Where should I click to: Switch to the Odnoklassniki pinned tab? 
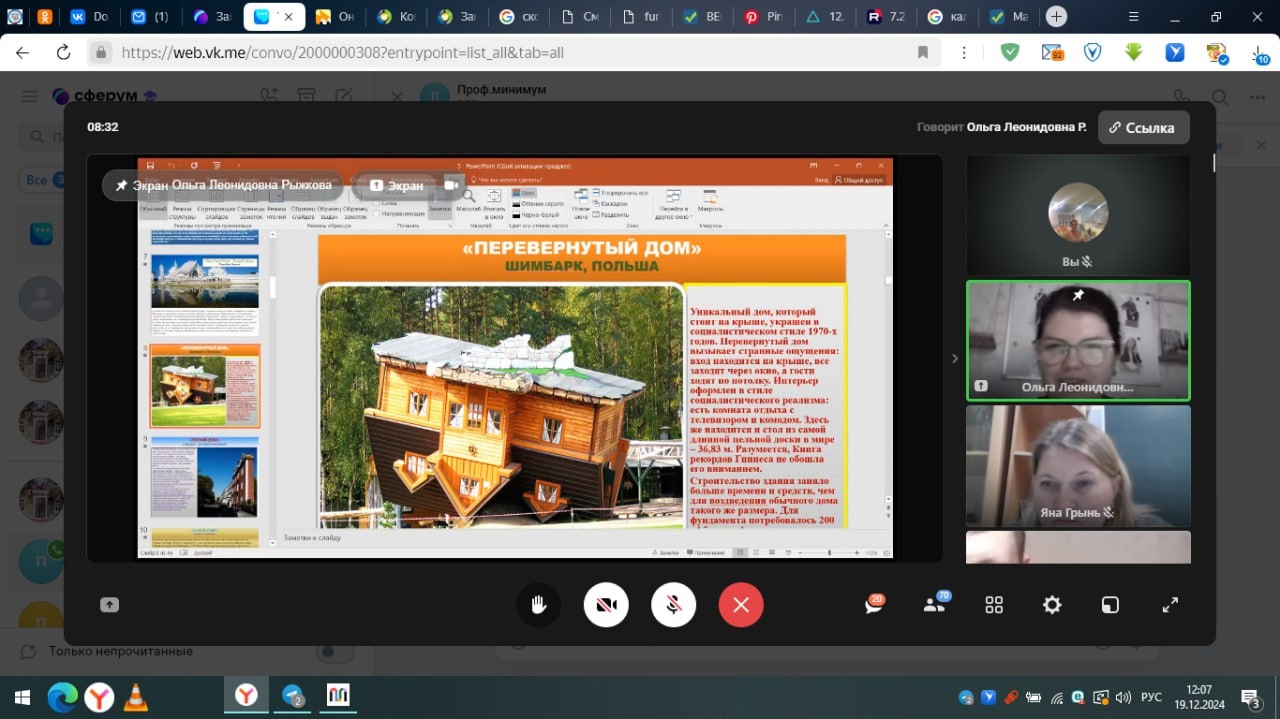tap(45, 17)
